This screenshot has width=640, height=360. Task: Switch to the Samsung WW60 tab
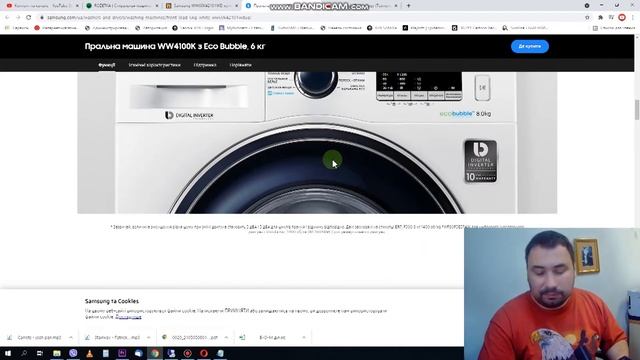click(x=201, y=6)
